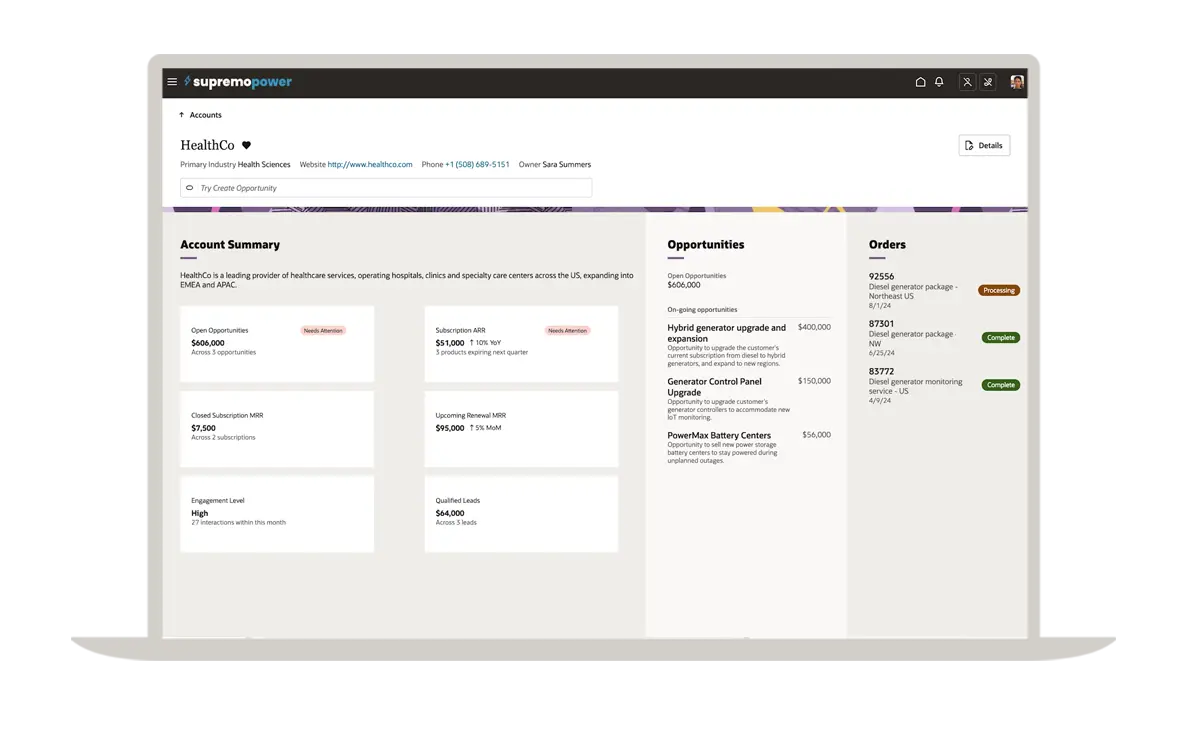Open Generator Control Panel Upgrade opportunity

(x=714, y=387)
